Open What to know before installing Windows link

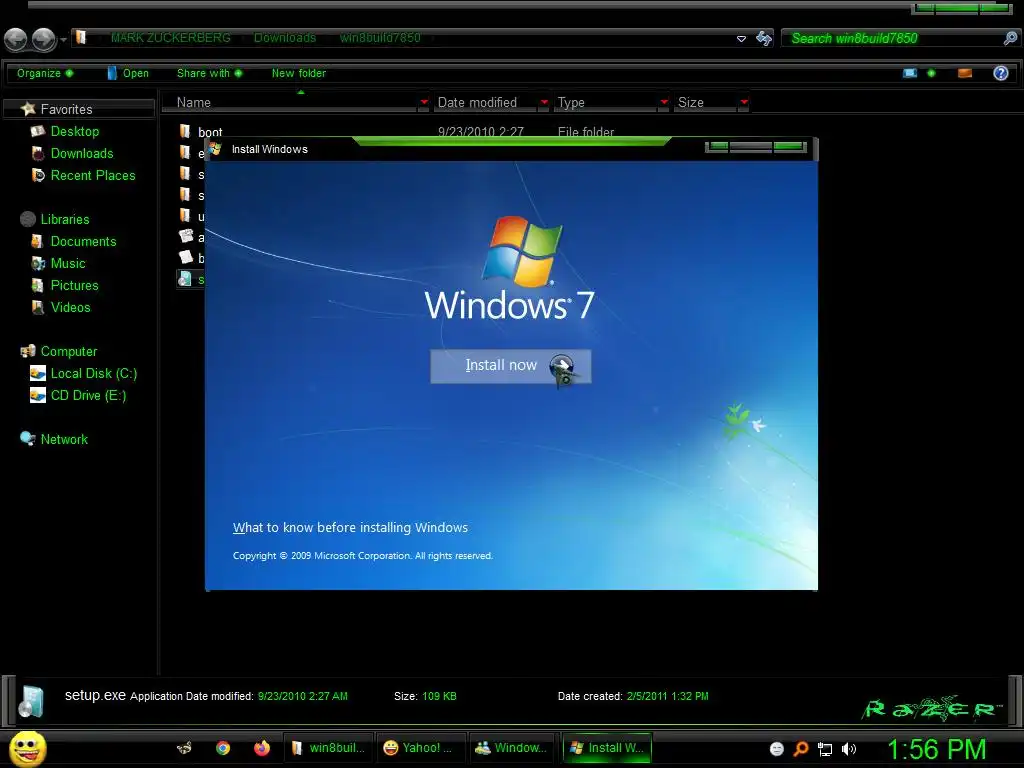point(350,528)
